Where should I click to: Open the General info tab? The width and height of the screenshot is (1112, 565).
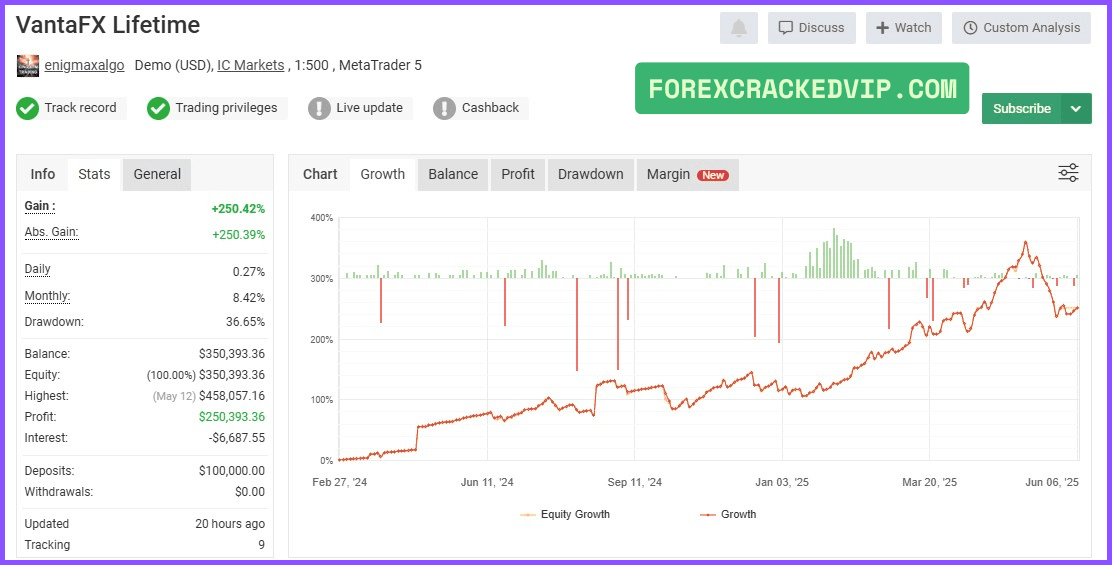157,174
